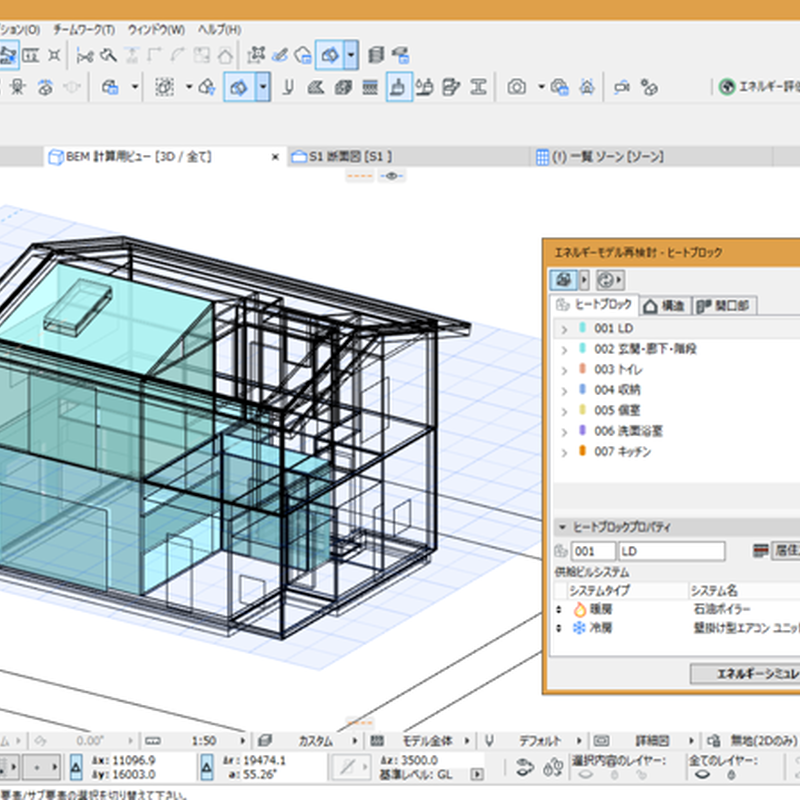Image resolution: width=800 pixels, height=800 pixels.
Task: Toggle the highlighted 3D view button in top row
Action: tap(330, 55)
